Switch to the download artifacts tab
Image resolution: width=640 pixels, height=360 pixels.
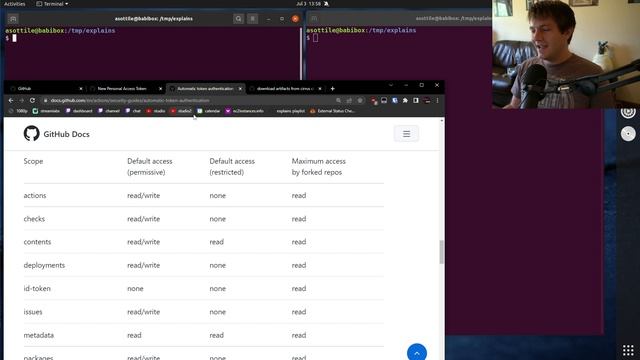286,89
